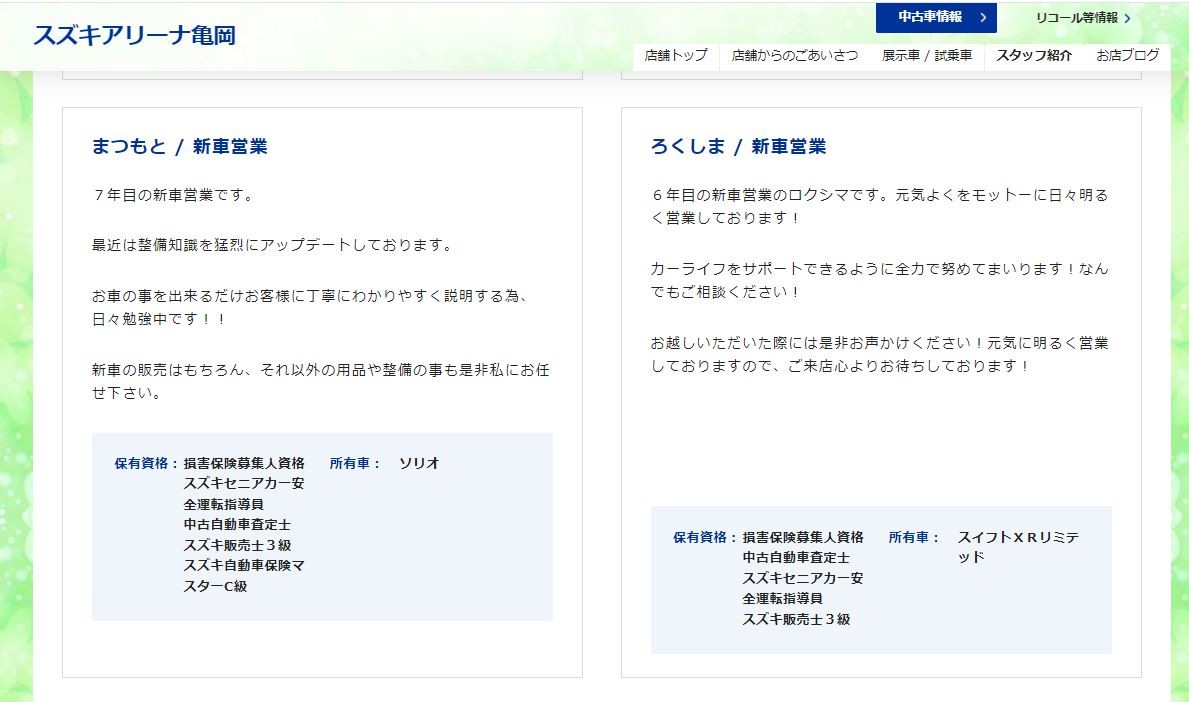1189x702 pixels.
Task: Click the 中古車情報 button
Action: pyautogui.click(x=936, y=17)
